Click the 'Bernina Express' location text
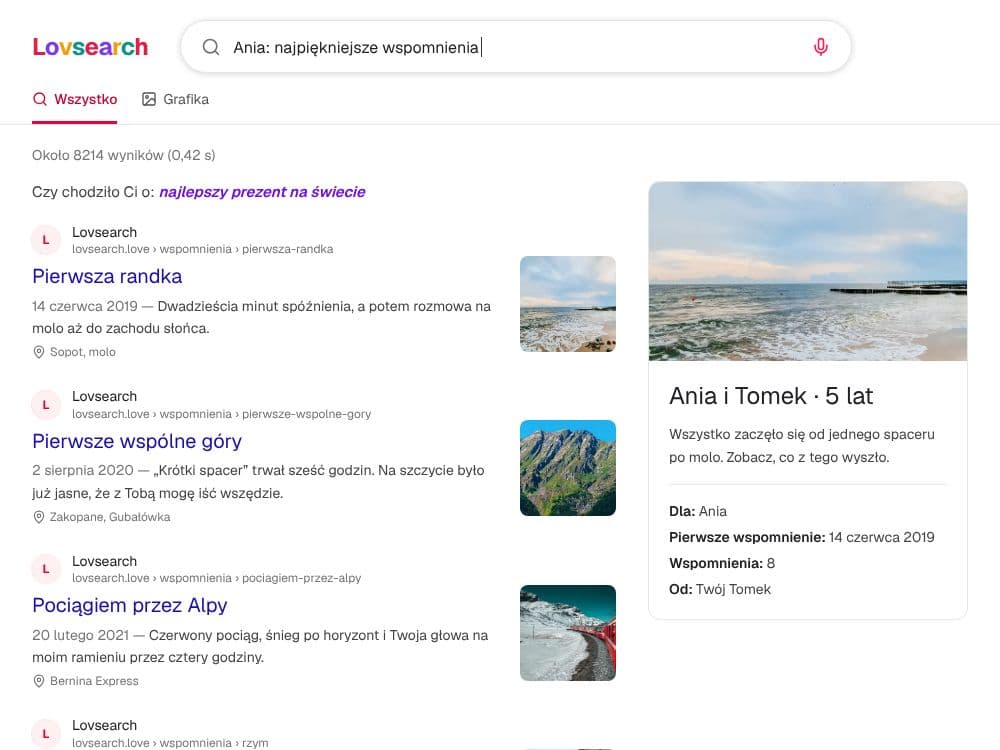 coord(94,681)
